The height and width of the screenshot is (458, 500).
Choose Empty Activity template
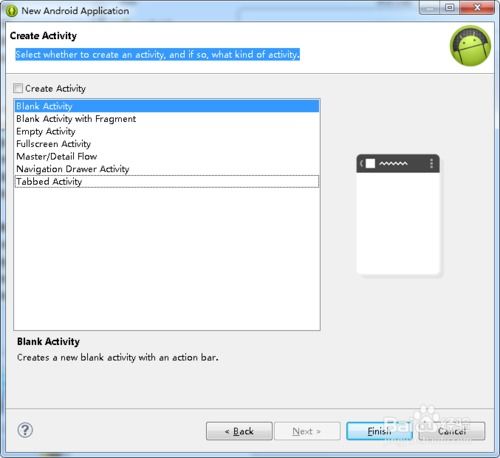point(167,132)
